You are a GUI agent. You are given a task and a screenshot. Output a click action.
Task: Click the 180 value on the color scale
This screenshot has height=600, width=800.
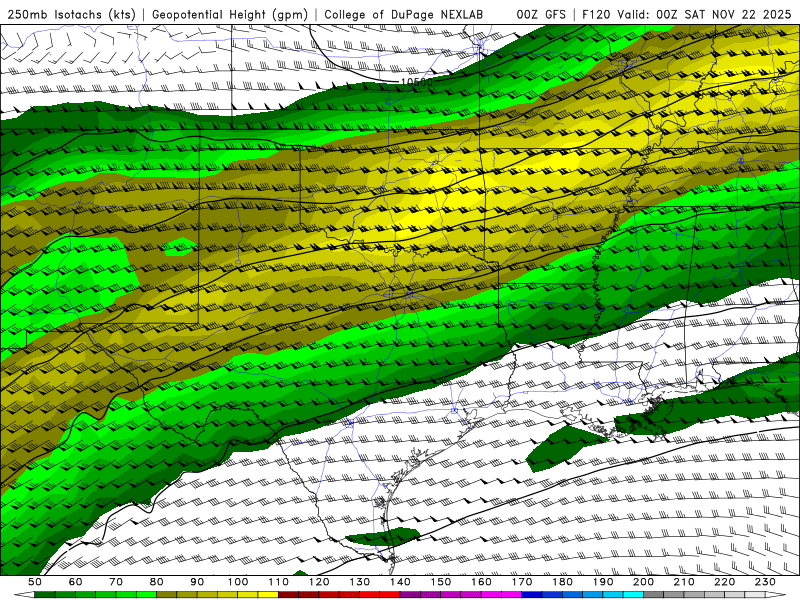tap(562, 582)
